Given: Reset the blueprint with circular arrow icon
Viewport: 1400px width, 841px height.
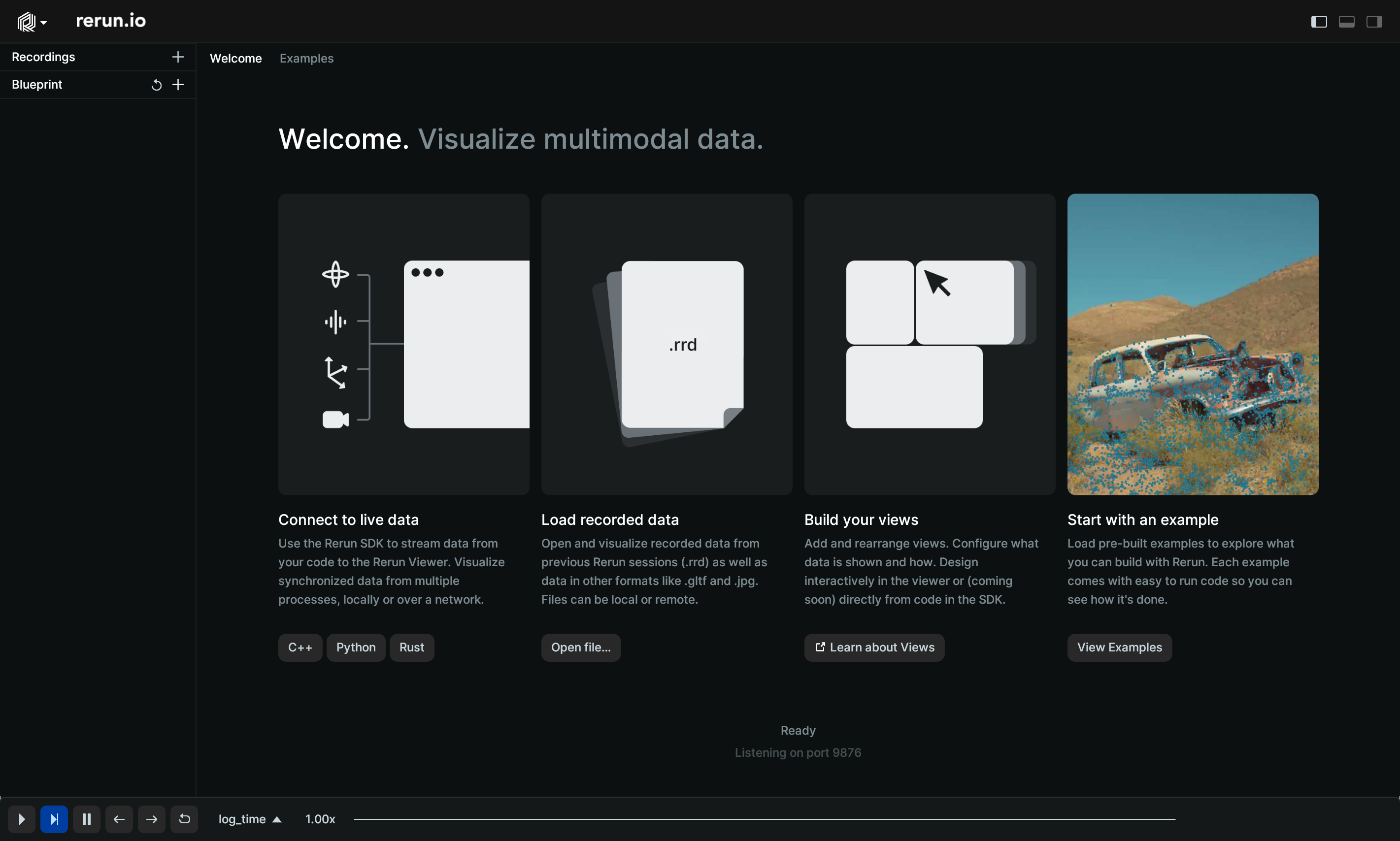Looking at the screenshot, I should (x=157, y=85).
